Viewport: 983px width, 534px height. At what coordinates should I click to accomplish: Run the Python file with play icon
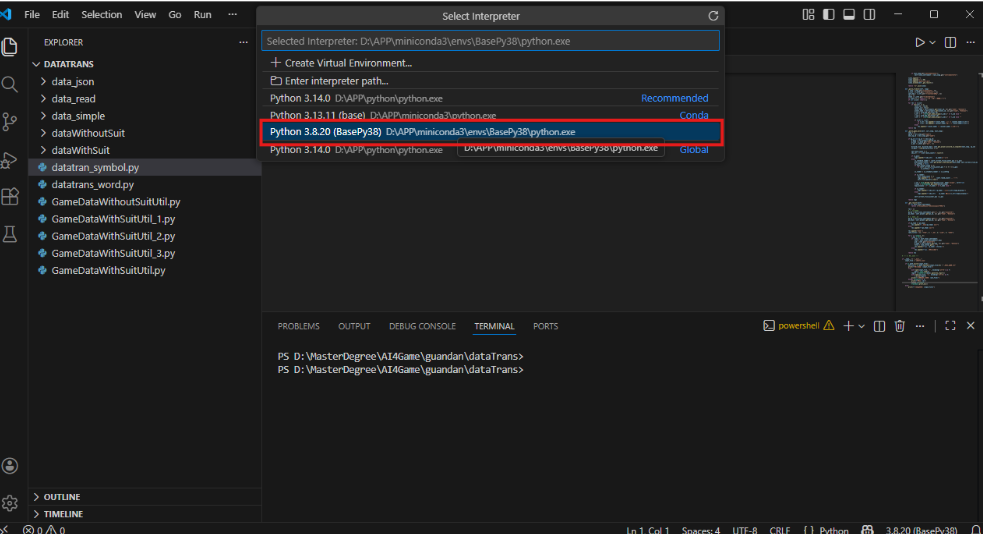point(919,42)
